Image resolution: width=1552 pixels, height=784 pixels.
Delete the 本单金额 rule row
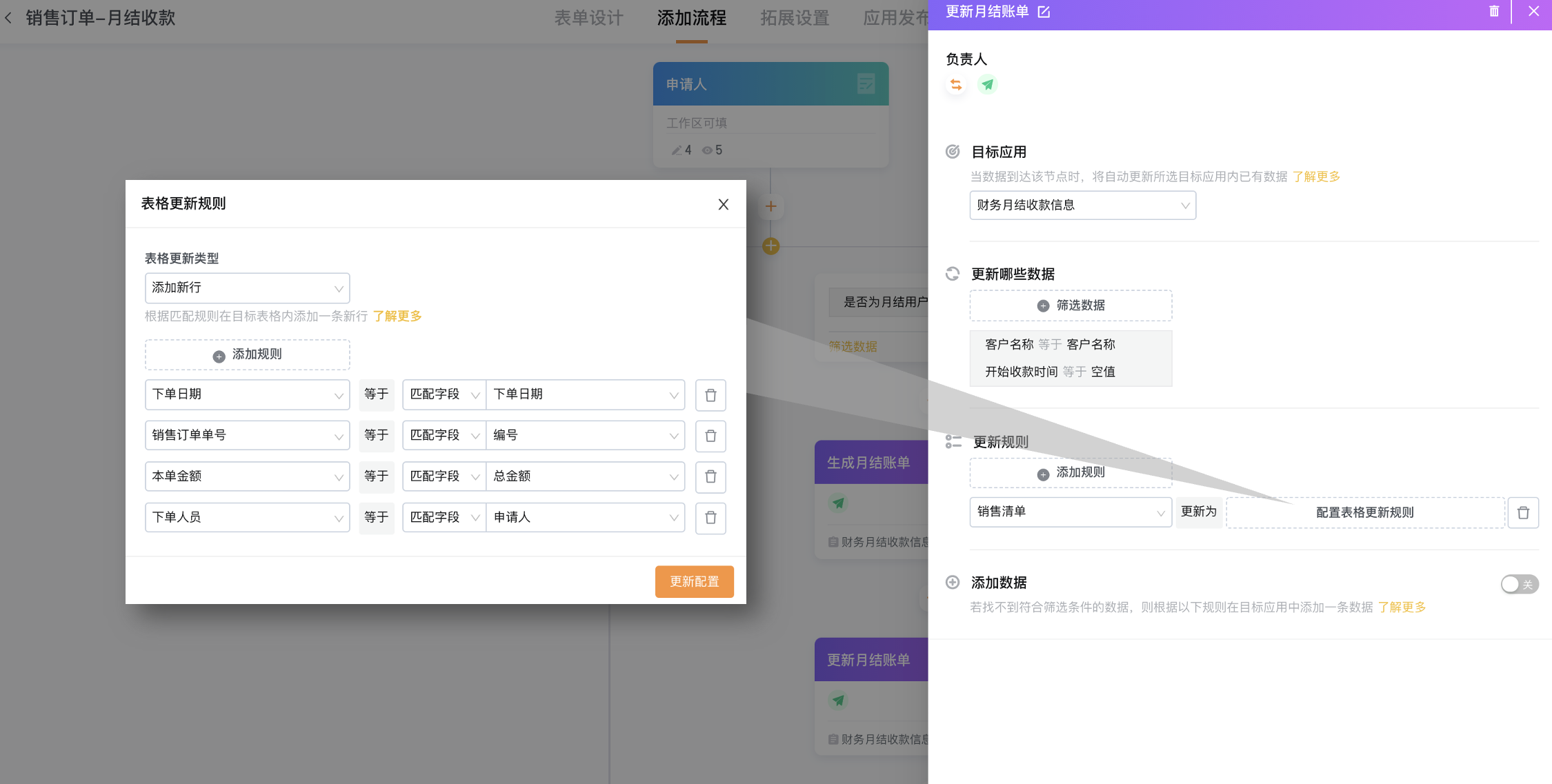coord(710,476)
